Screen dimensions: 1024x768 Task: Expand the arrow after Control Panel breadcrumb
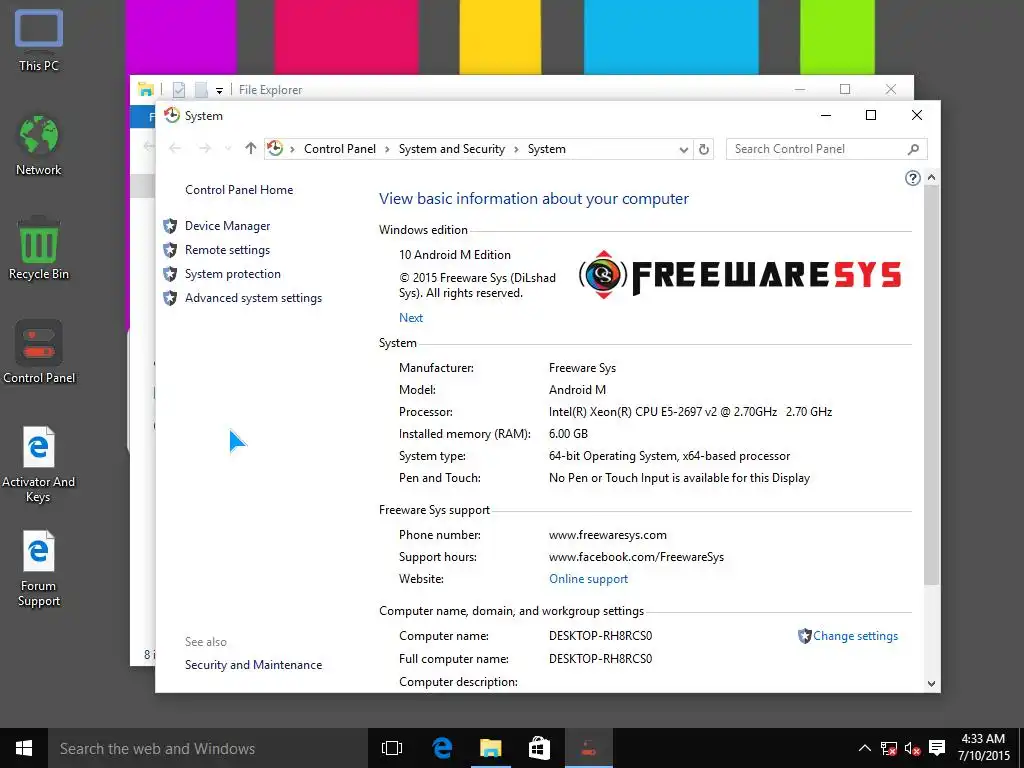[x=387, y=149]
